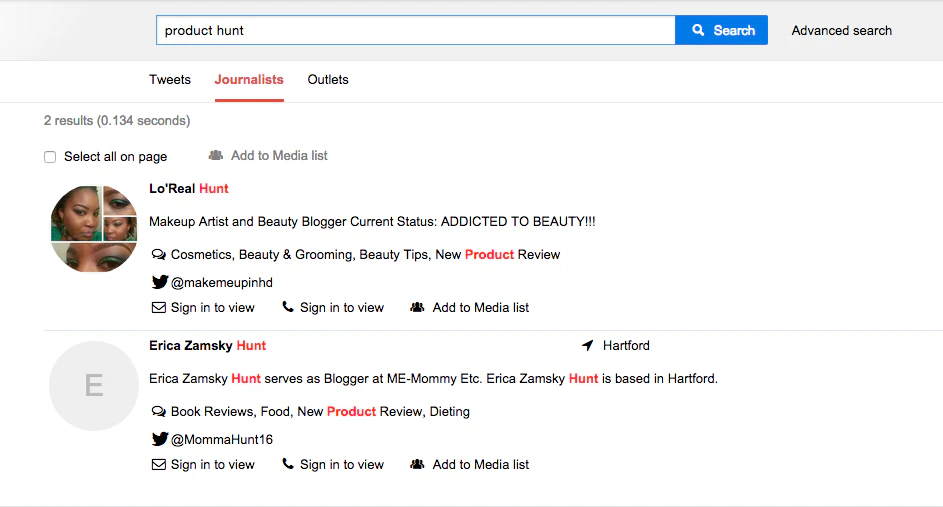Click Sign in to view phone for Lo'Real Hunt
Screen dimensions: 943x507
(x=342, y=307)
